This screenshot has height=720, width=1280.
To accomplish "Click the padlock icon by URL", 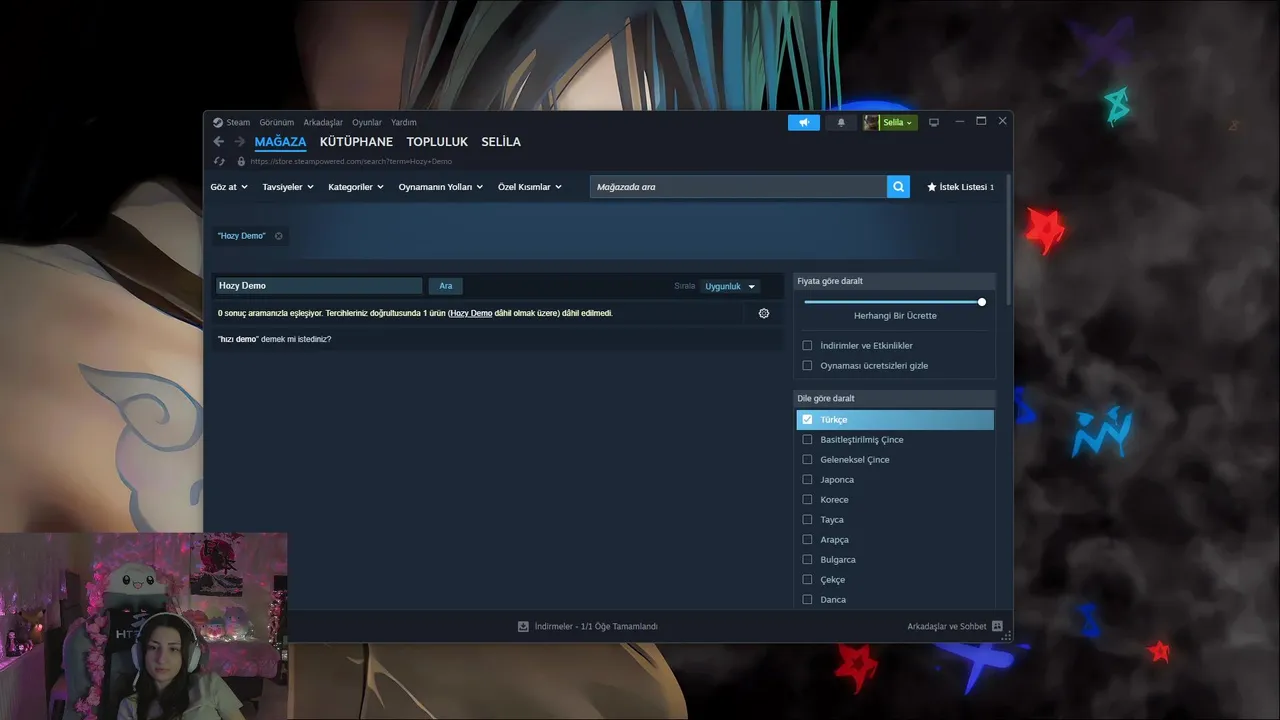I will (241, 161).
